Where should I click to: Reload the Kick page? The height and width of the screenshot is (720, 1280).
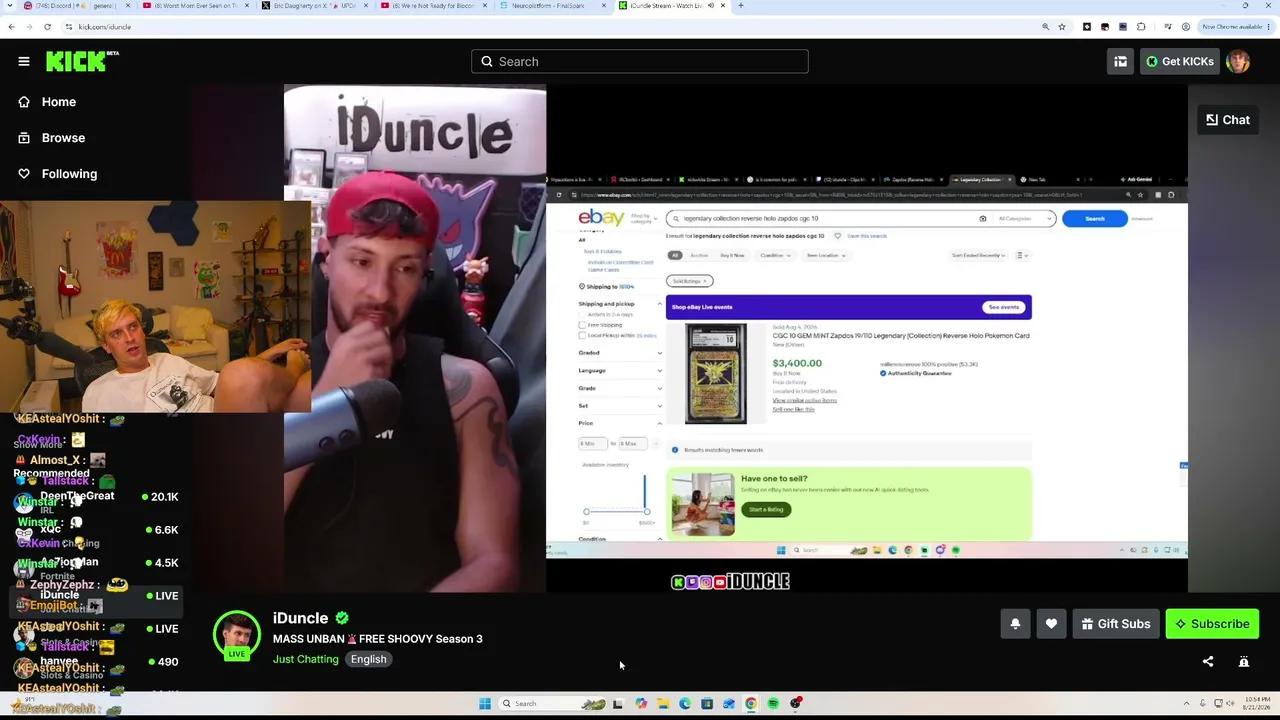pos(47,27)
